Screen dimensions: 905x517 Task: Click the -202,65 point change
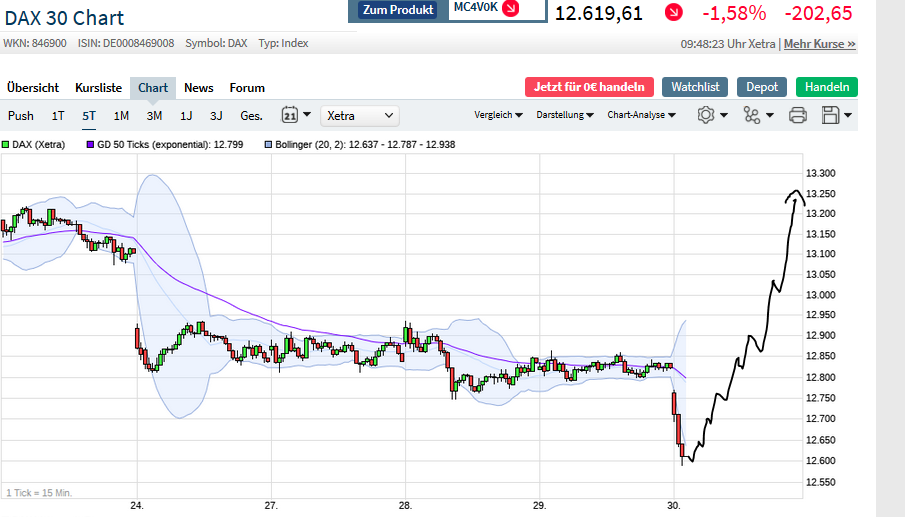point(818,13)
